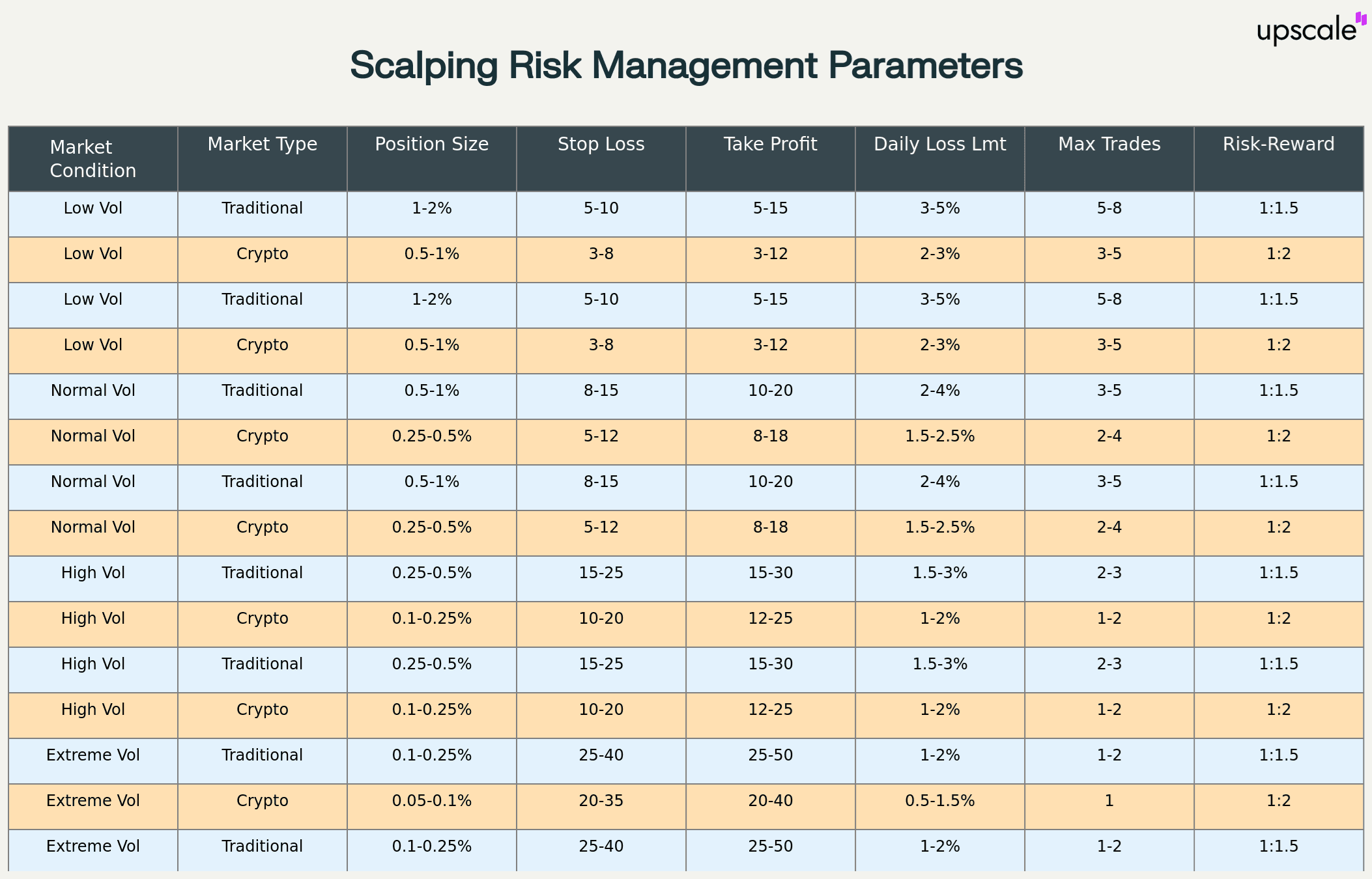Select the 0.5-1.5% daily loss cell
This screenshot has height=879, width=1372.
[x=940, y=801]
